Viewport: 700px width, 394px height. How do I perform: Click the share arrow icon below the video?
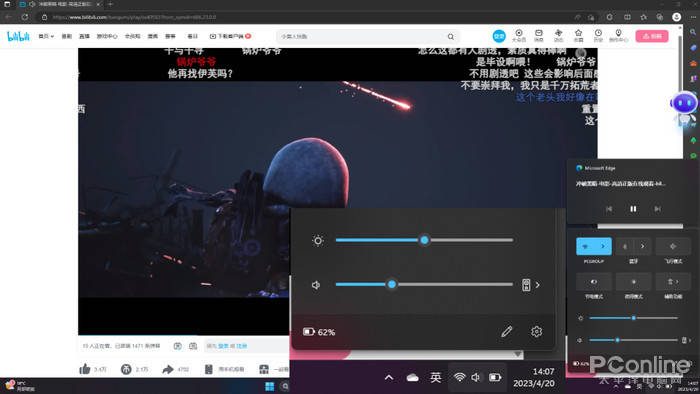(x=168, y=369)
